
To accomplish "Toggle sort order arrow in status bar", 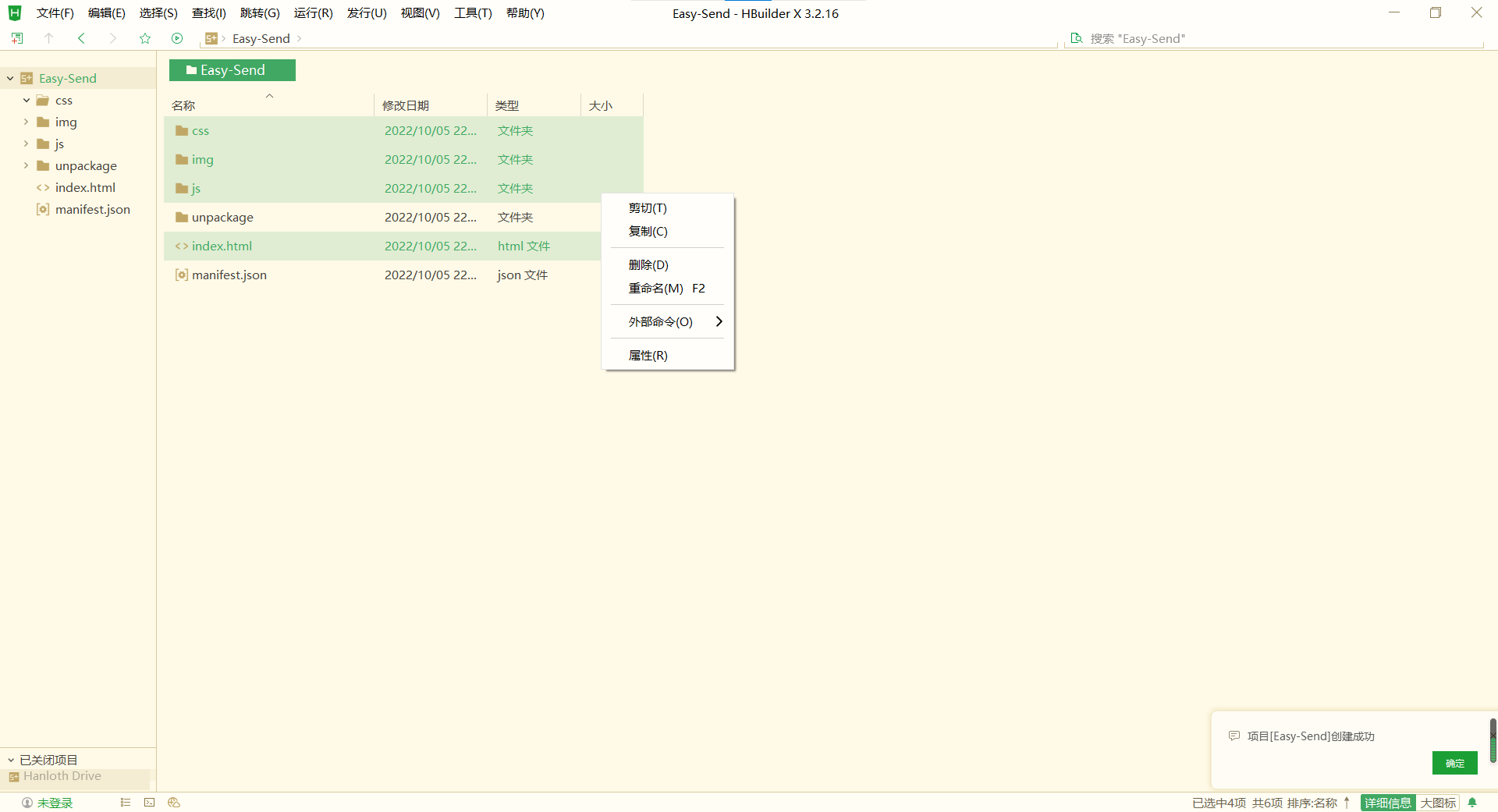I will tap(1347, 803).
